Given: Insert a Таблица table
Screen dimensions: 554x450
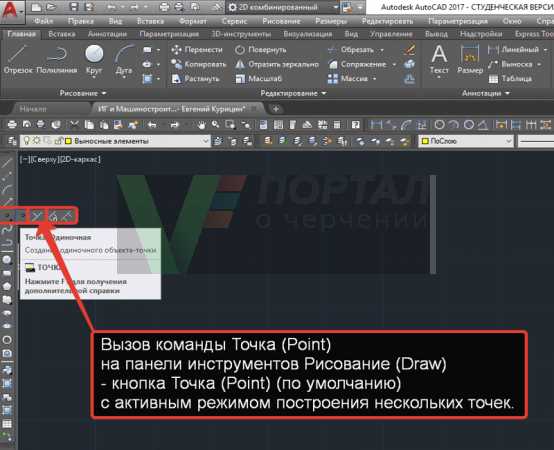Looking at the screenshot, I should pyautogui.click(x=510, y=79).
